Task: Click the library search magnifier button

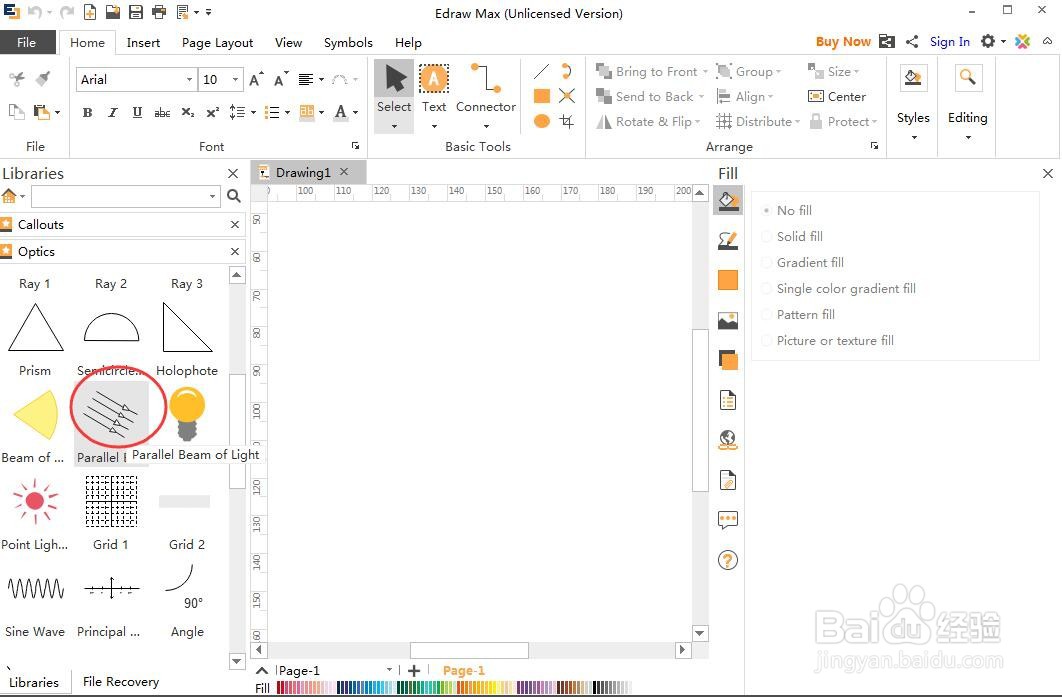Action: coord(234,196)
